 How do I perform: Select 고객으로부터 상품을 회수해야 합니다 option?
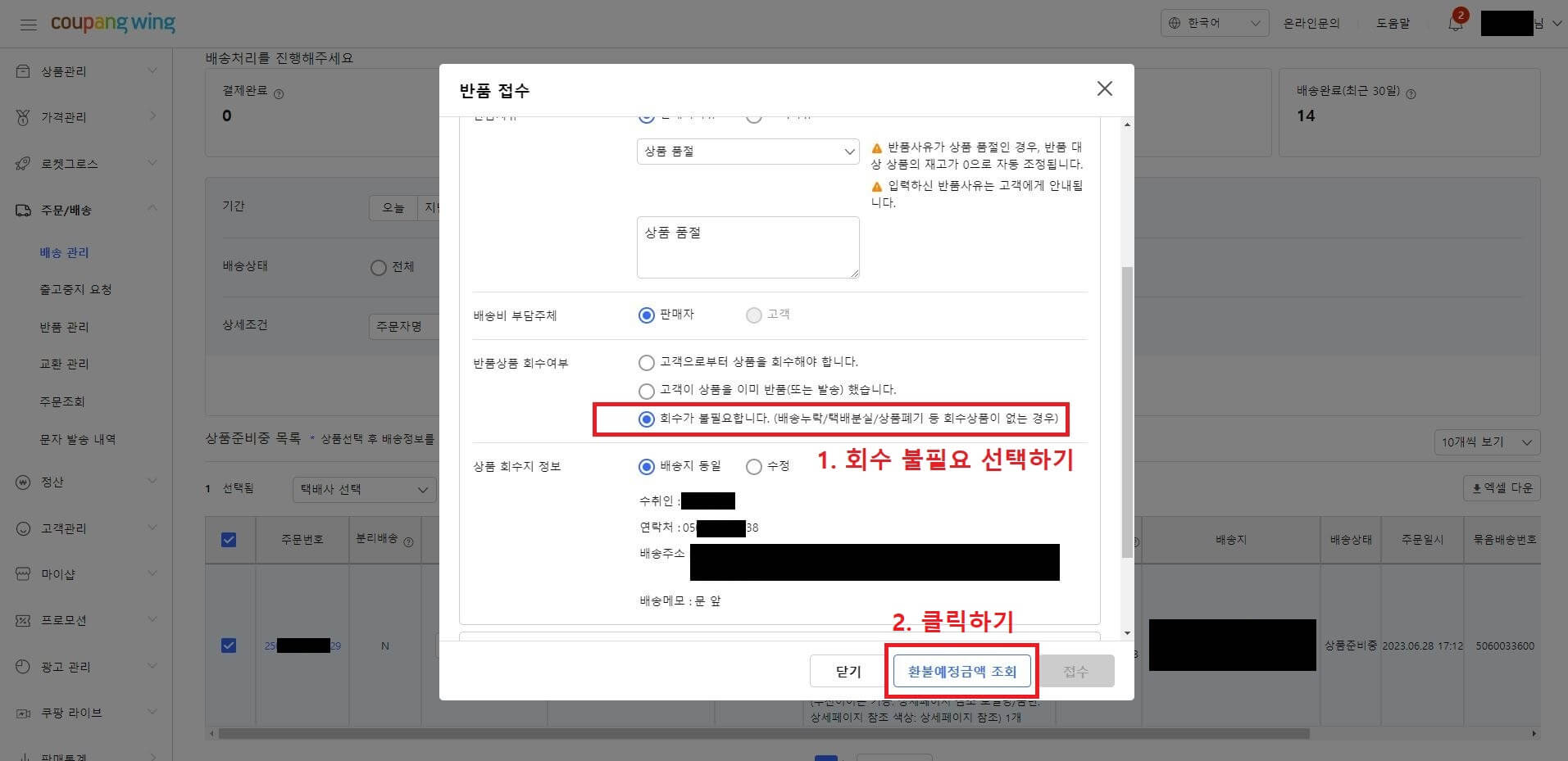coord(647,362)
